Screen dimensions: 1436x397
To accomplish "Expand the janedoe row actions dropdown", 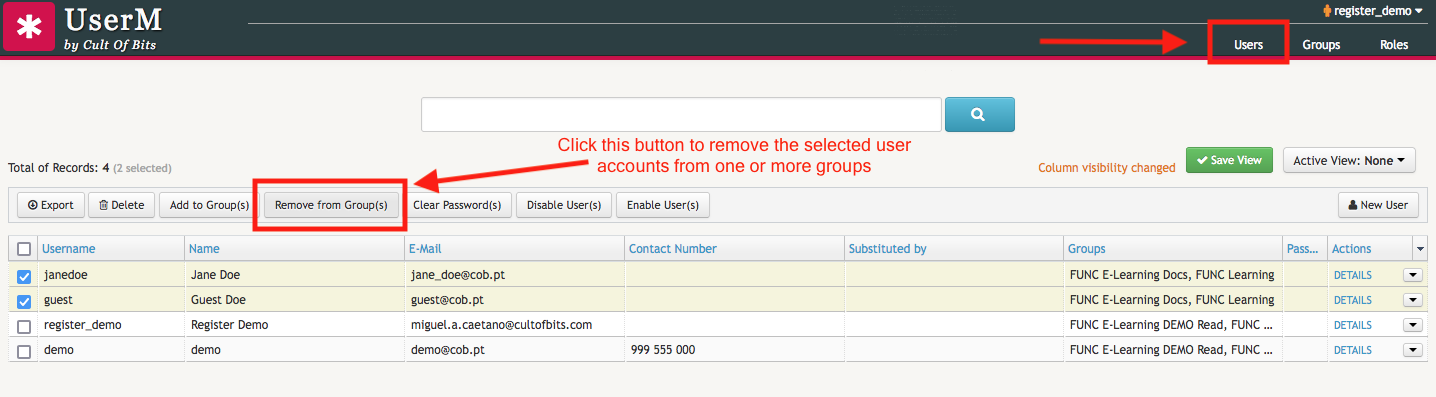I will click(x=1412, y=275).
